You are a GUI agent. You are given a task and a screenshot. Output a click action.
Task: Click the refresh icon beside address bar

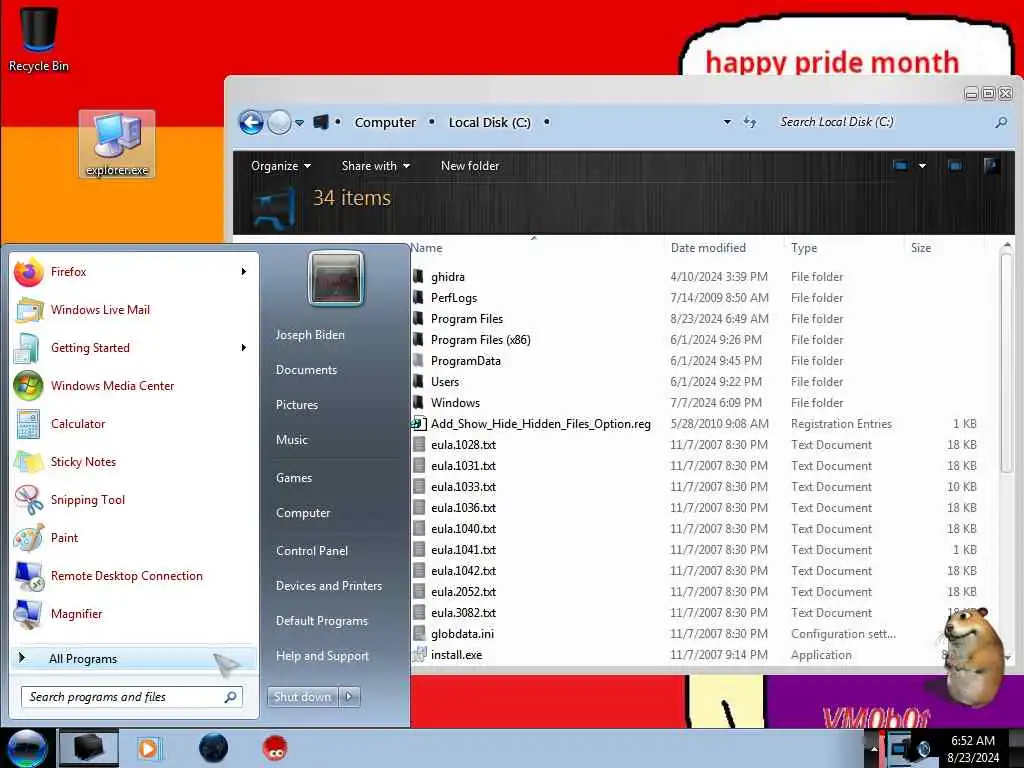point(750,122)
